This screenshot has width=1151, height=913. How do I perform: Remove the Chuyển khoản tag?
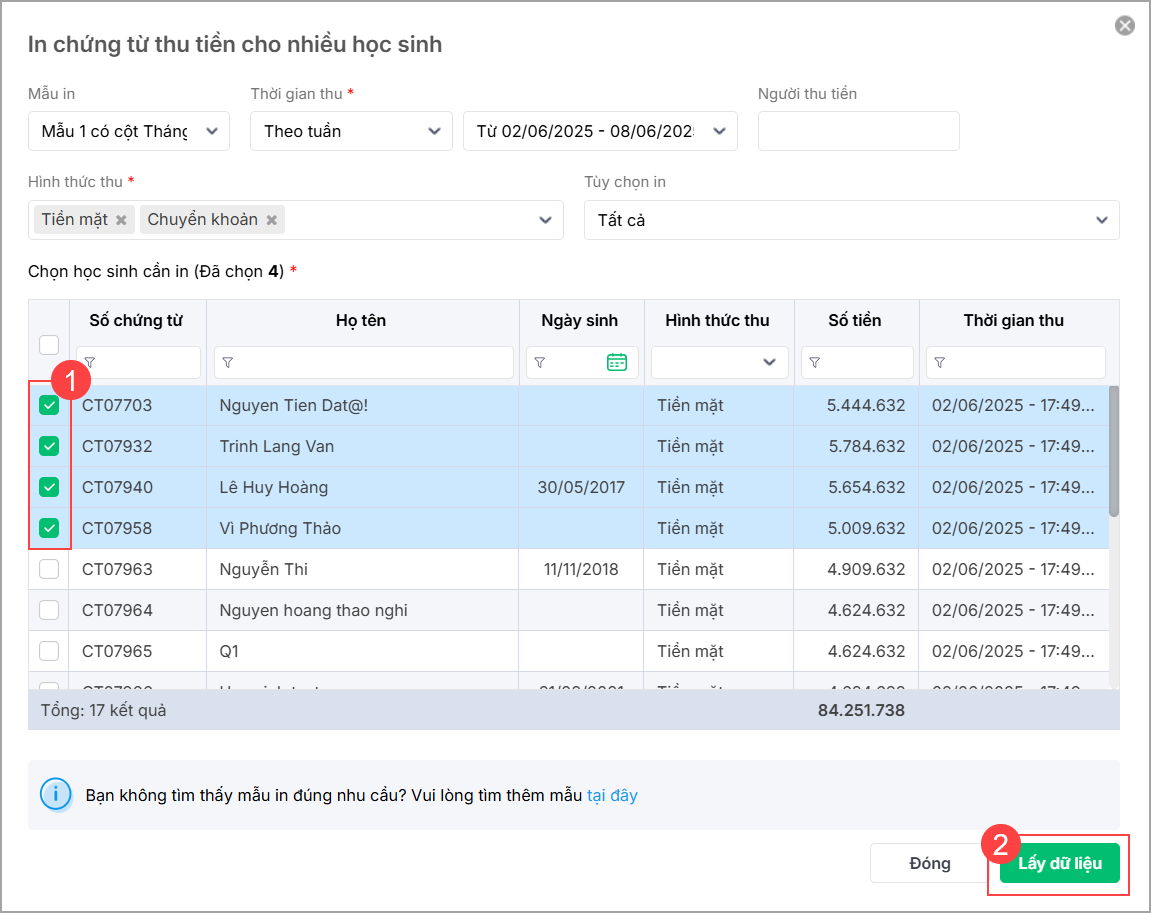[x=271, y=220]
